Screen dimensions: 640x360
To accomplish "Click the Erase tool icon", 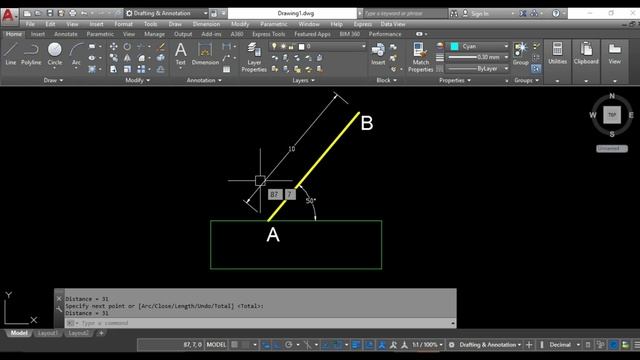I will [x=161, y=47].
